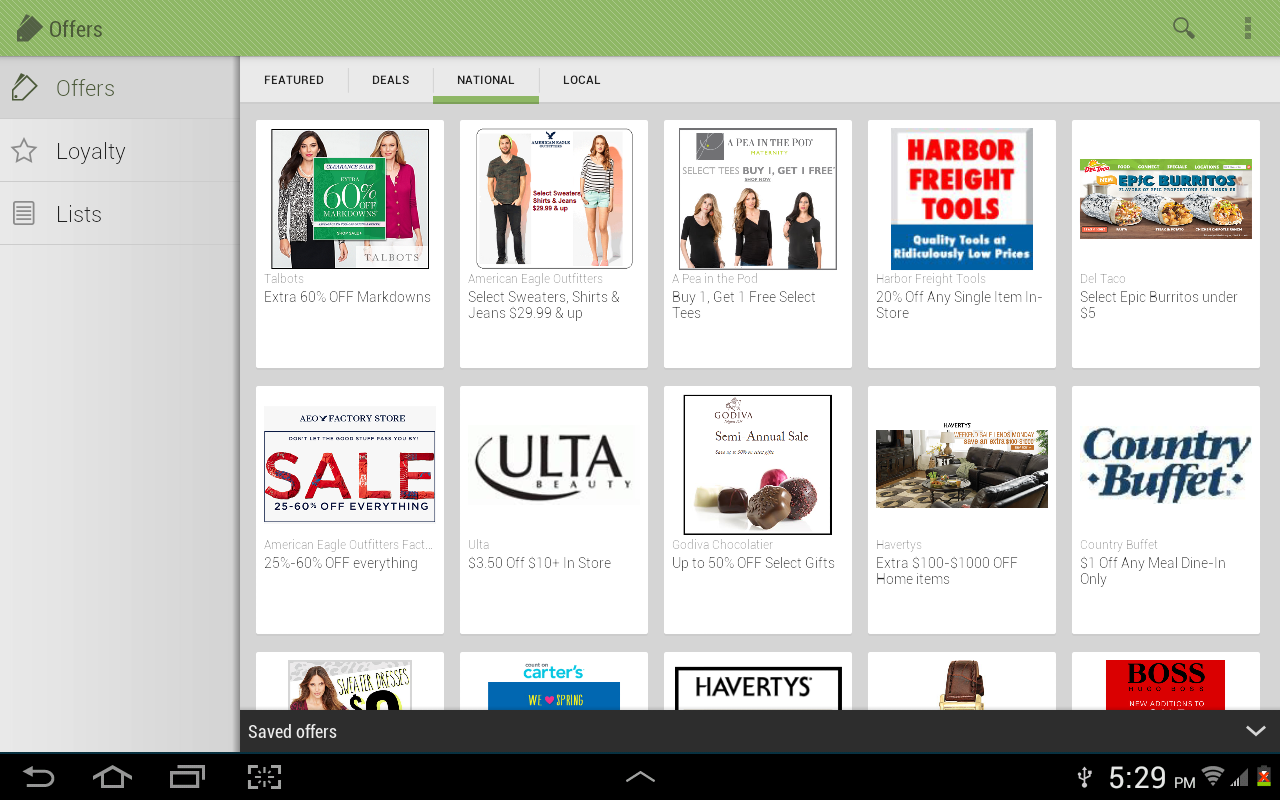Click '$1 Off Any Meal Dine-In Only'

click(x=1153, y=571)
